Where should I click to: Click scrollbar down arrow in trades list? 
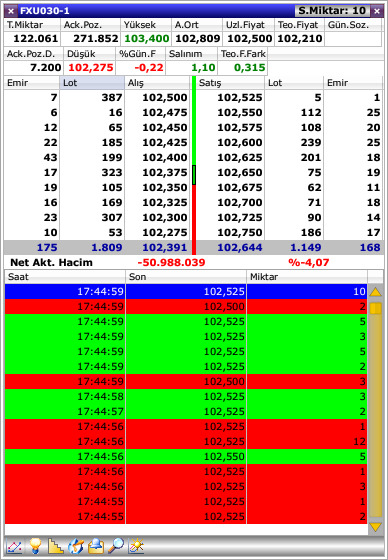pos(375,527)
